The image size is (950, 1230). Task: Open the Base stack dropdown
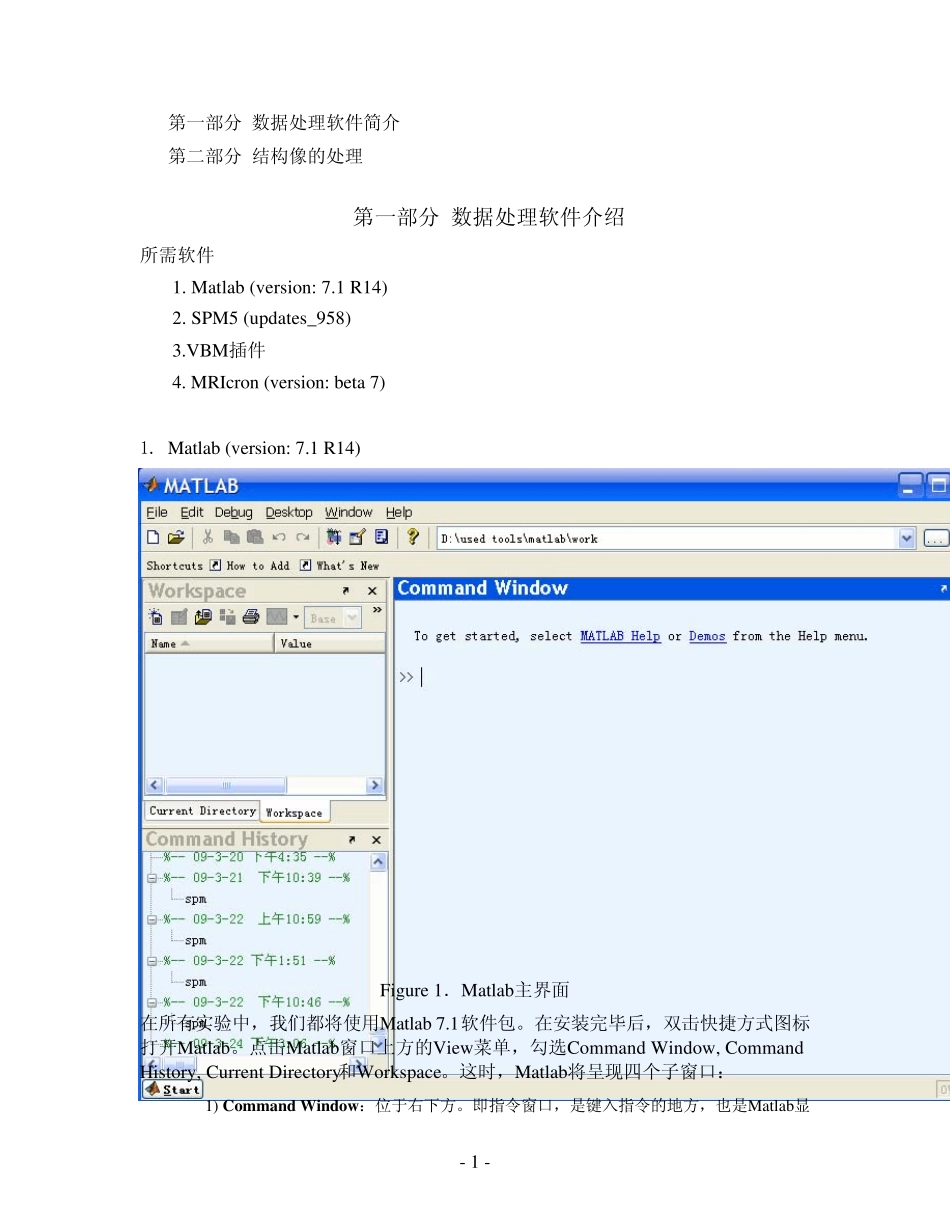[333, 619]
